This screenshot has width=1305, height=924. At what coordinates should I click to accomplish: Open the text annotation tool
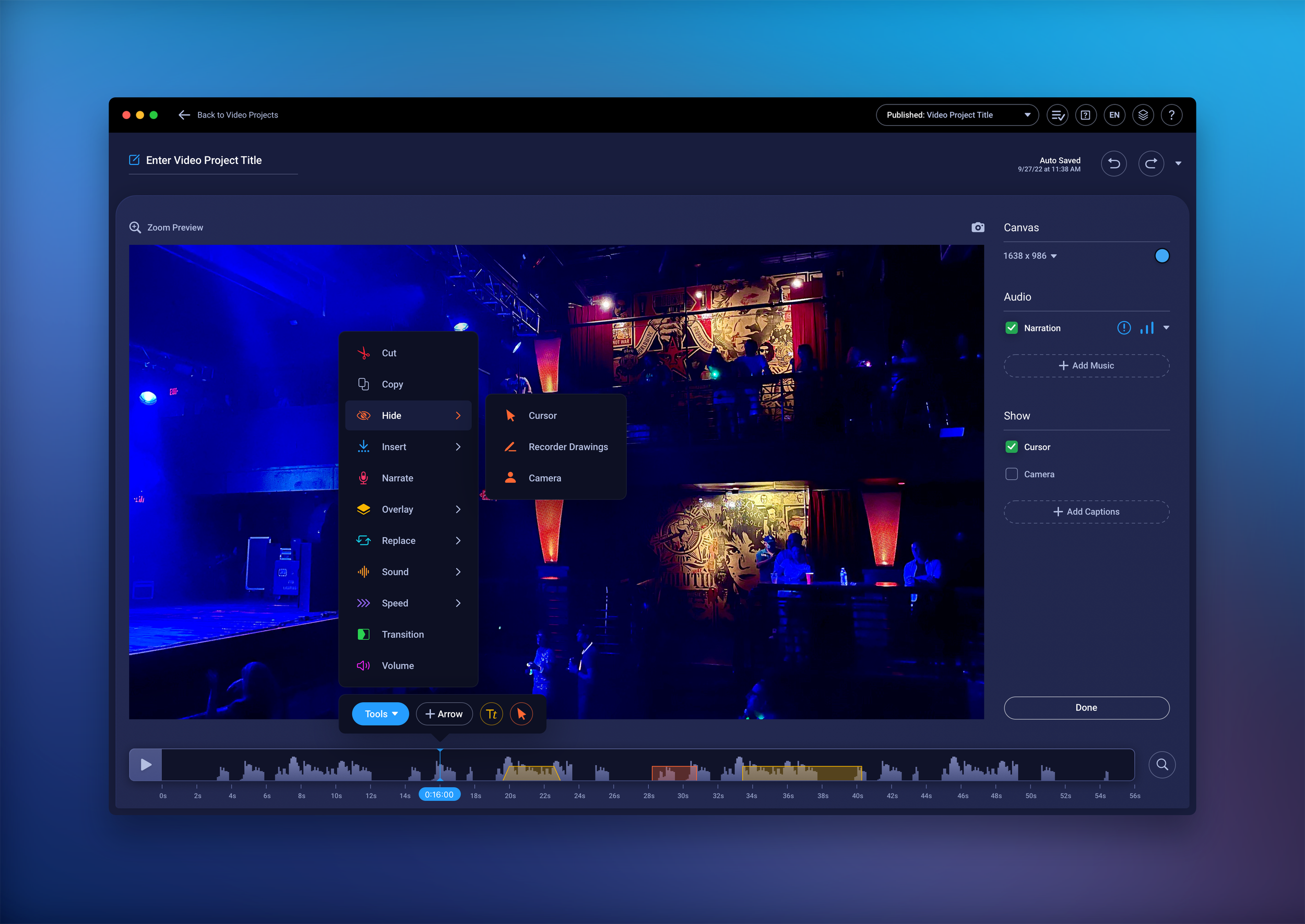[492, 714]
